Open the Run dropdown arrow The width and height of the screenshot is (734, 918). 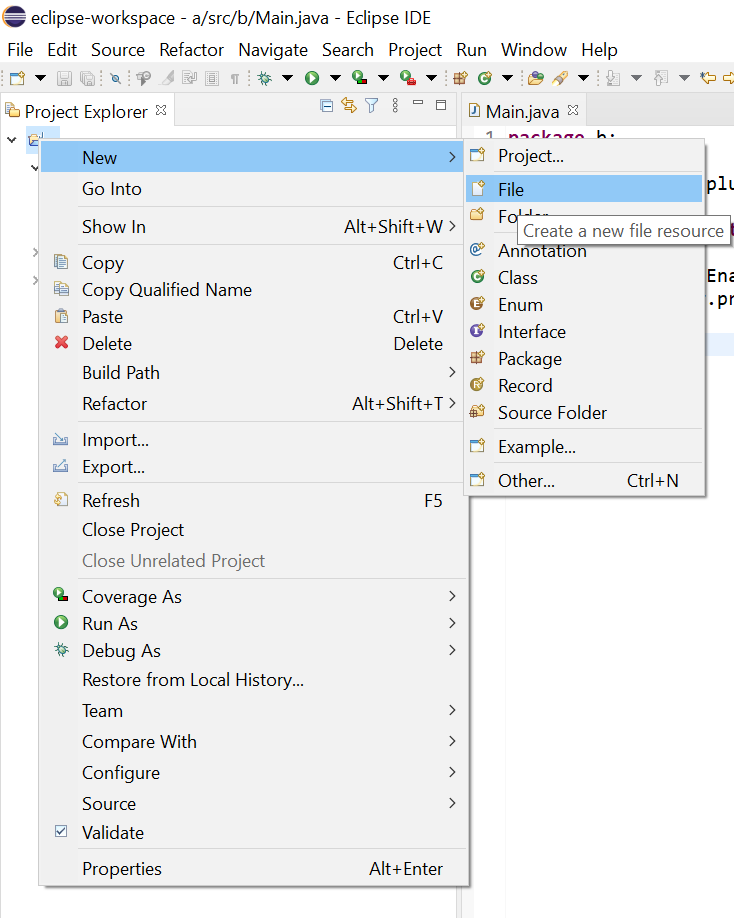(x=335, y=78)
